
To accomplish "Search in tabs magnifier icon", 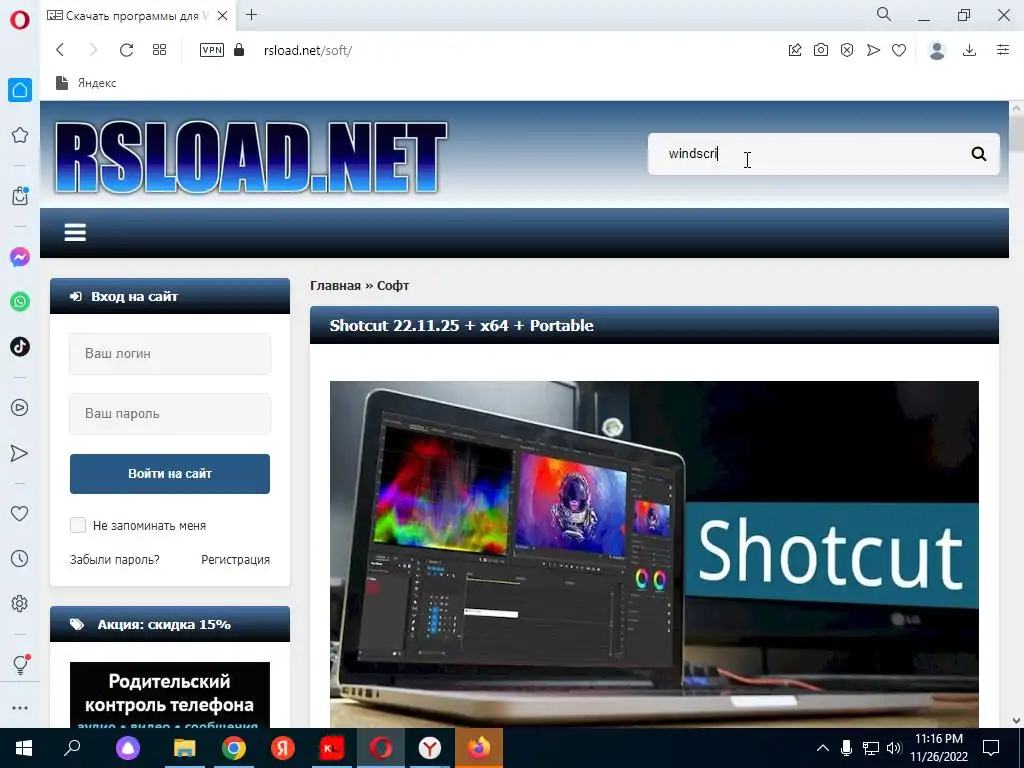I will click(884, 14).
